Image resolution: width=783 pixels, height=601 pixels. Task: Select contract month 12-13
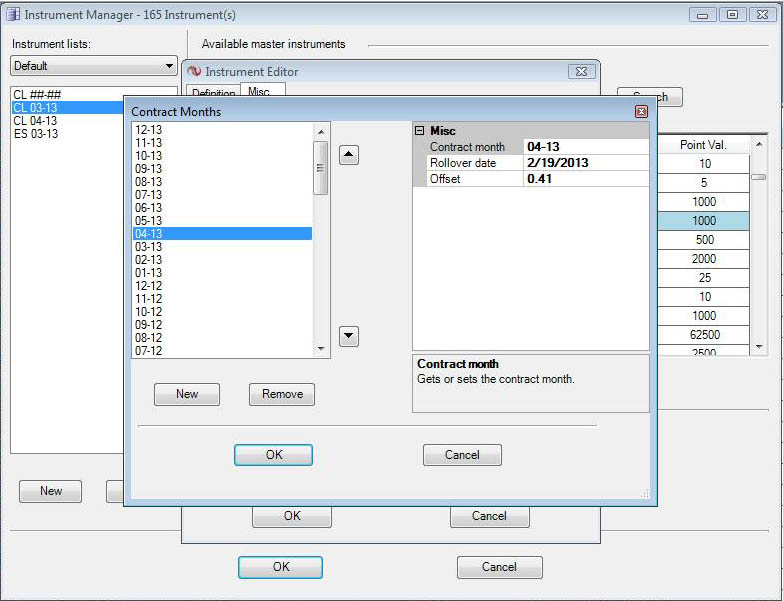tap(223, 130)
